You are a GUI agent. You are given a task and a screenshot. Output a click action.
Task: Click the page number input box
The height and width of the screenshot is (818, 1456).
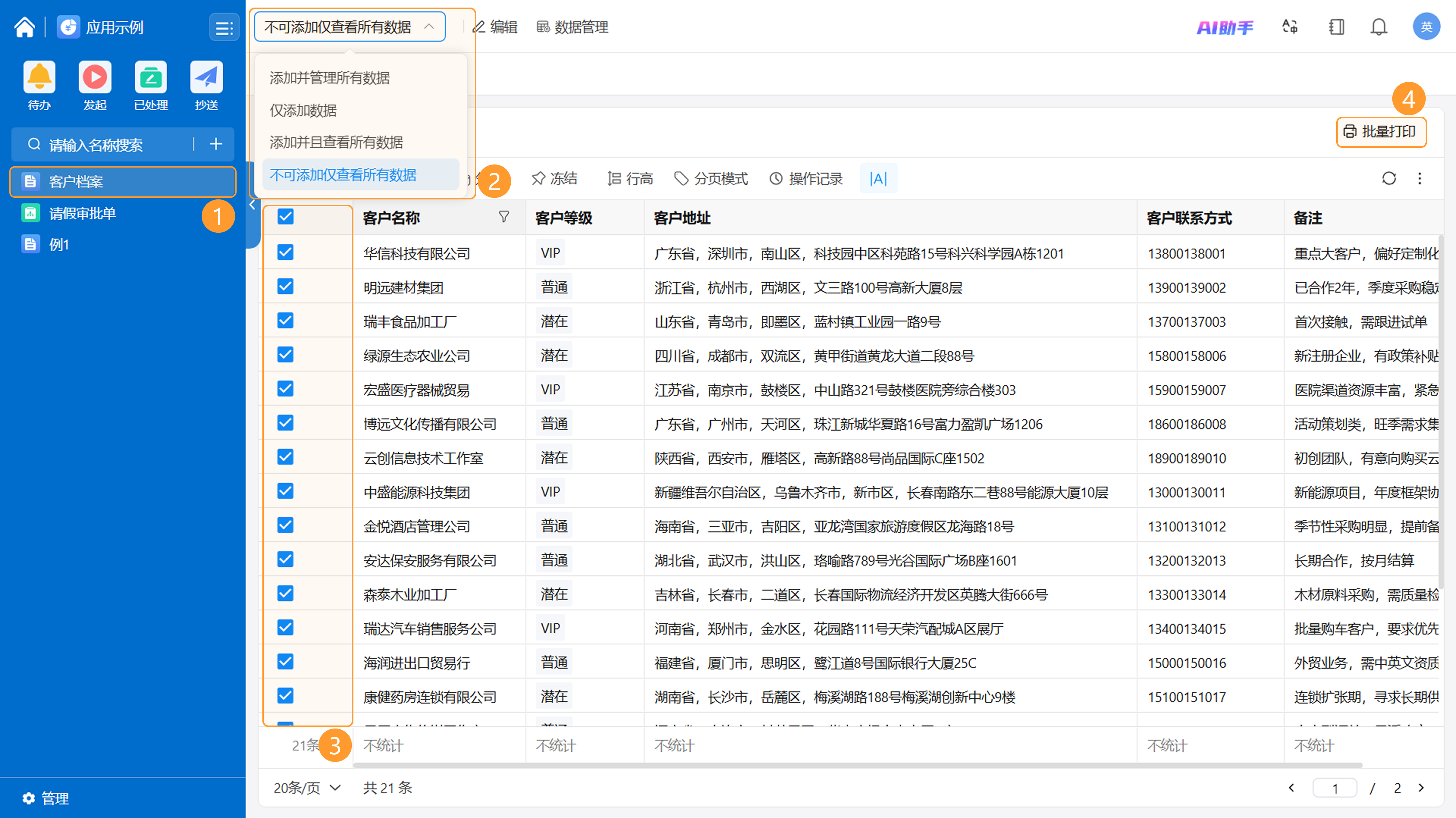pyautogui.click(x=1335, y=788)
